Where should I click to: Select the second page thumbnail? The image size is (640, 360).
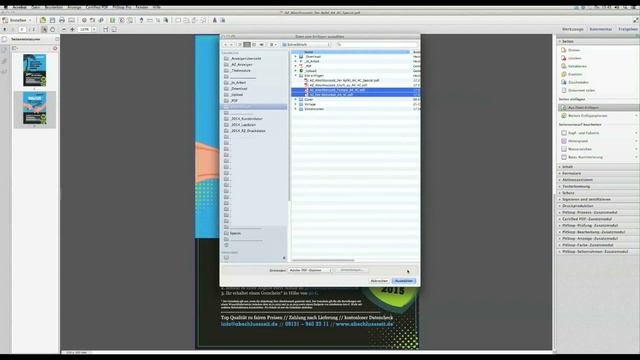[x=35, y=108]
